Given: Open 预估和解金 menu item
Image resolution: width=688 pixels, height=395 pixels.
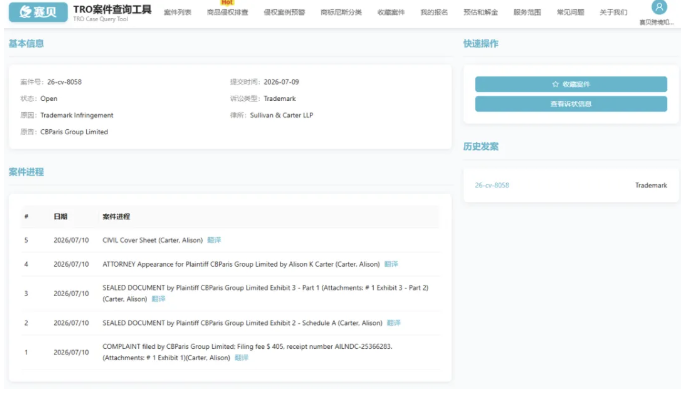Looking at the screenshot, I should (480, 12).
